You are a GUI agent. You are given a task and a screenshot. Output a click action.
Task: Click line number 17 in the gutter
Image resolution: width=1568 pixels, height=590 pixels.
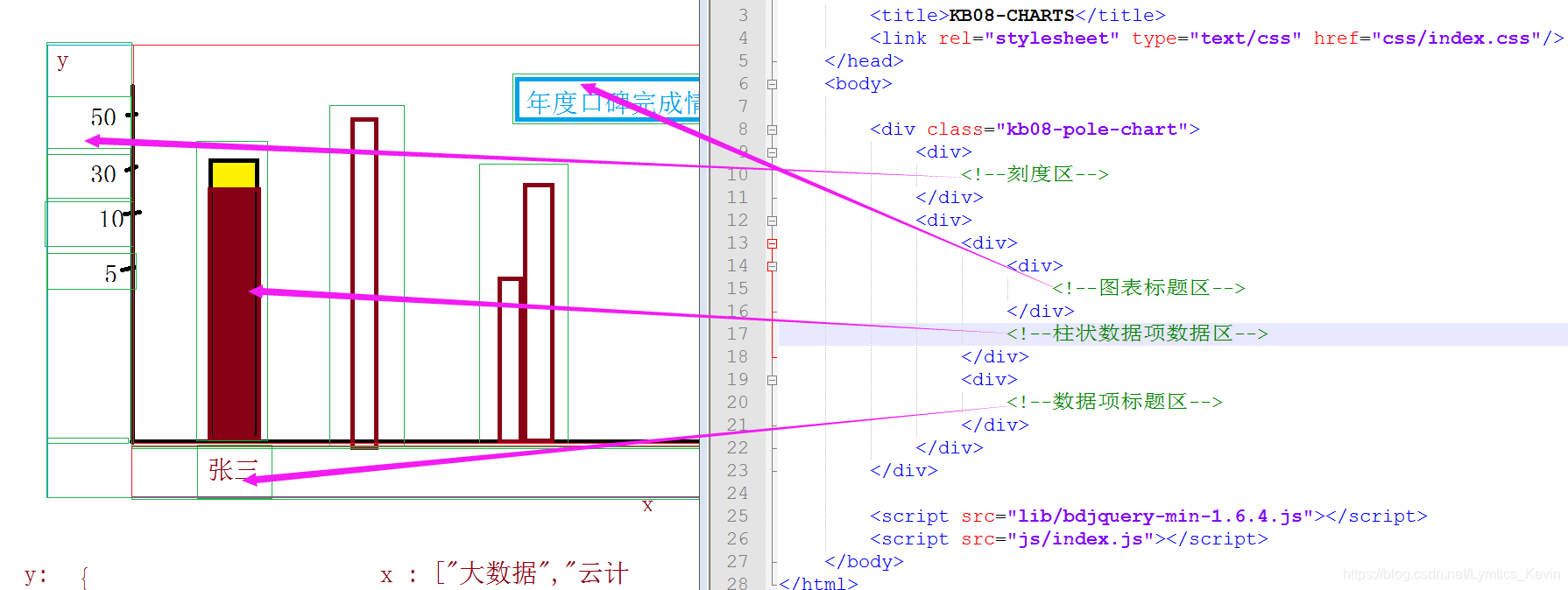click(738, 334)
